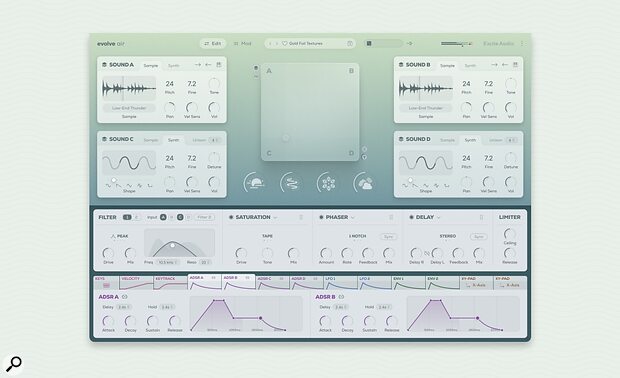Screen dimensions: 620x378
Task: Click the Mod button in top bar
Action: point(242,43)
